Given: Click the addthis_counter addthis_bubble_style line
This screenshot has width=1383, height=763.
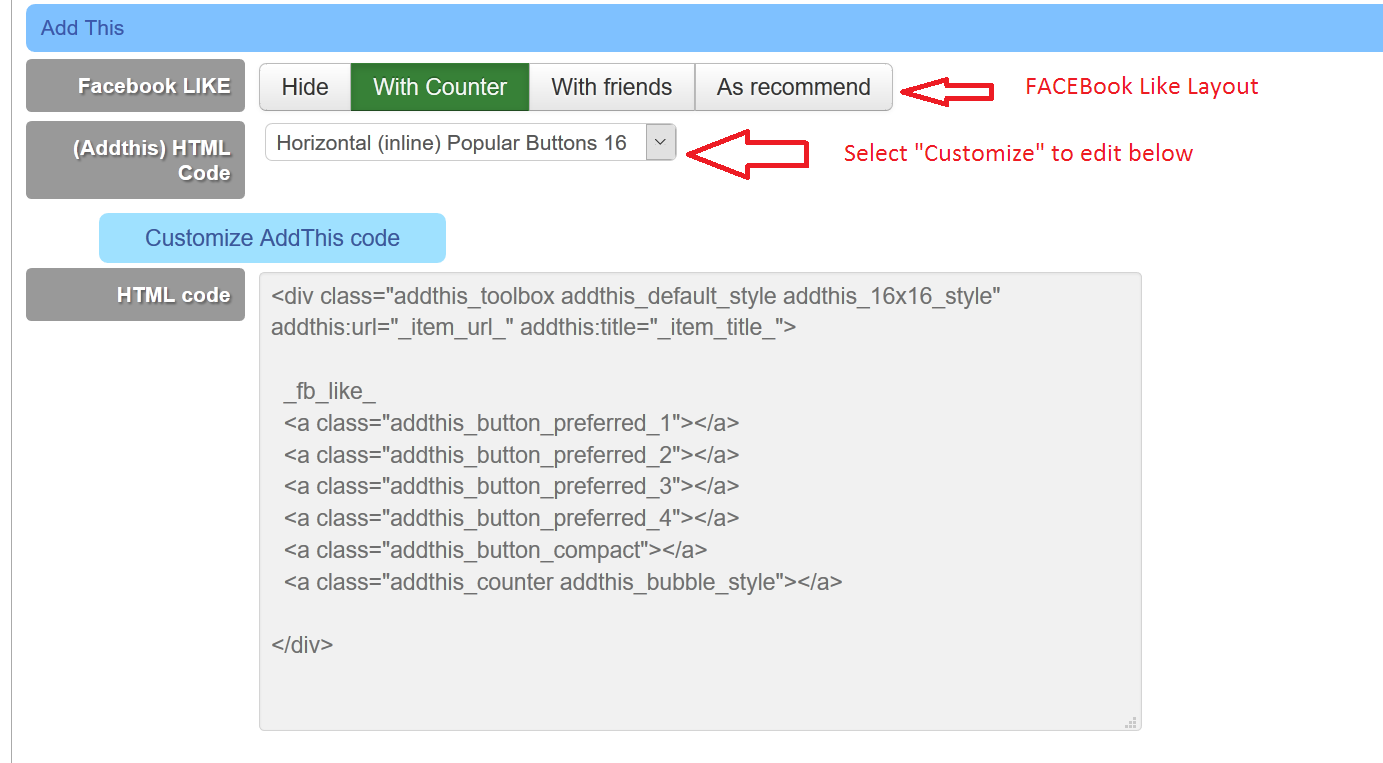Looking at the screenshot, I should [x=563, y=582].
